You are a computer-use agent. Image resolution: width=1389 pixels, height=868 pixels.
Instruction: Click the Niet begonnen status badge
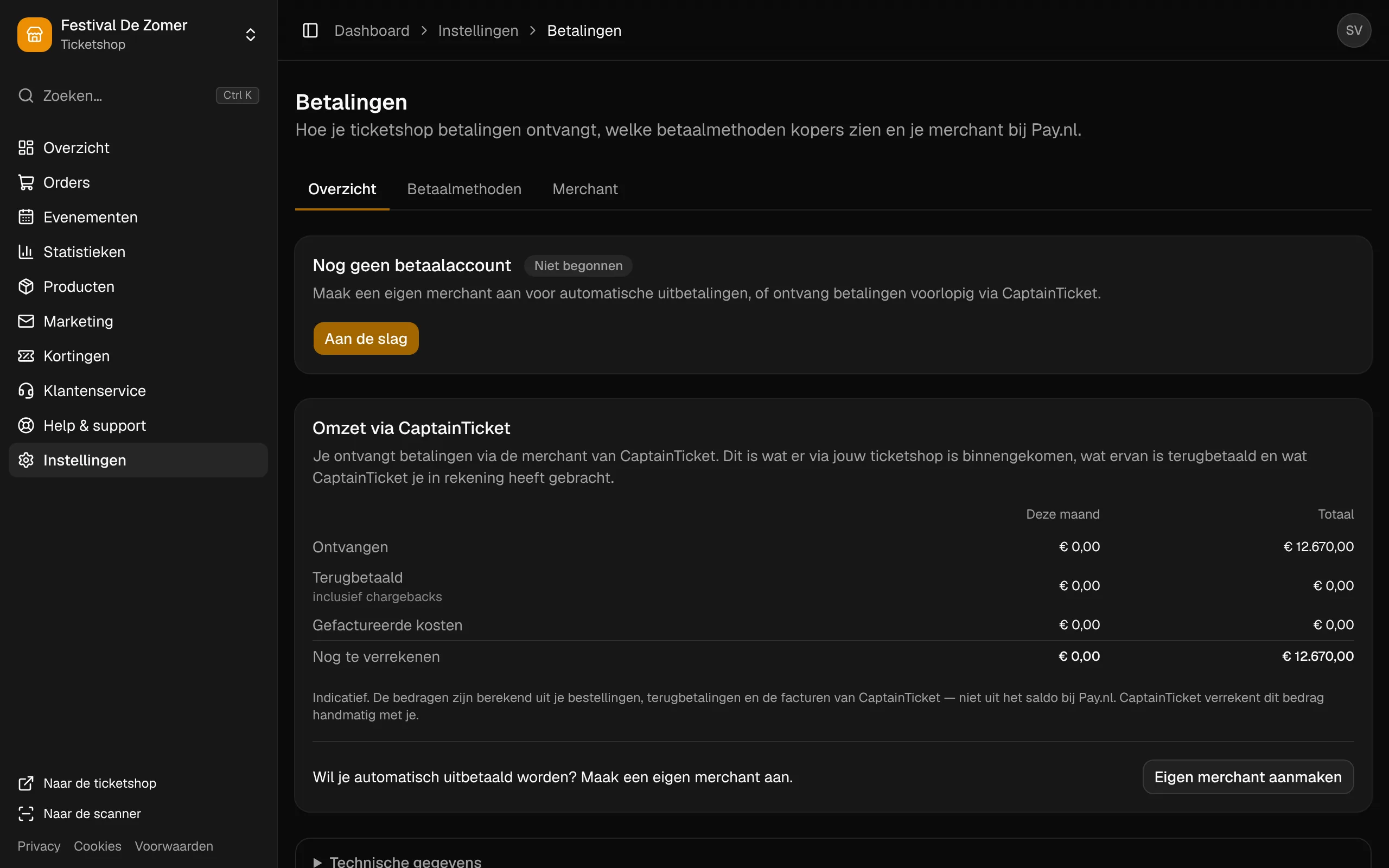[x=578, y=266]
